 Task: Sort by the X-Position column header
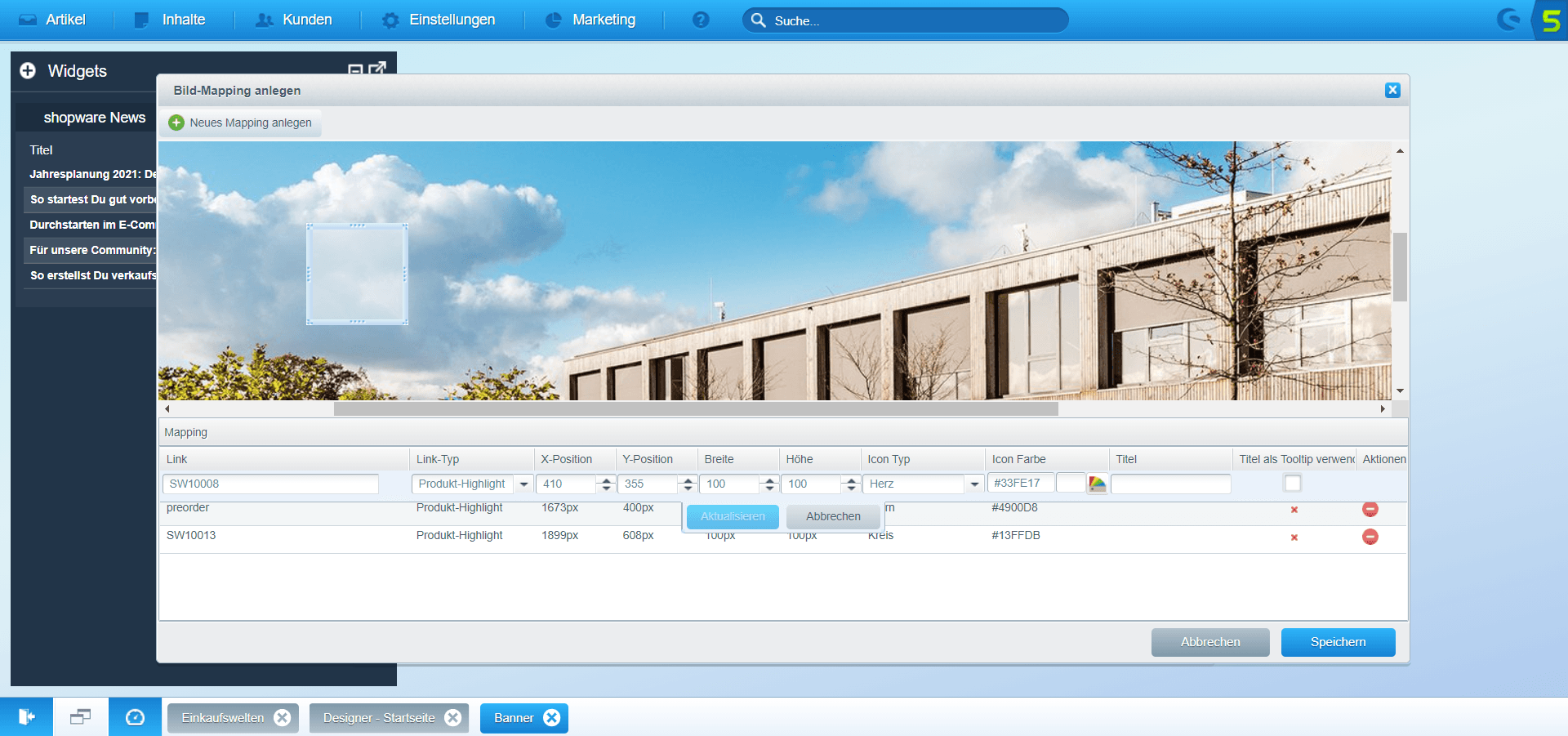(x=575, y=459)
